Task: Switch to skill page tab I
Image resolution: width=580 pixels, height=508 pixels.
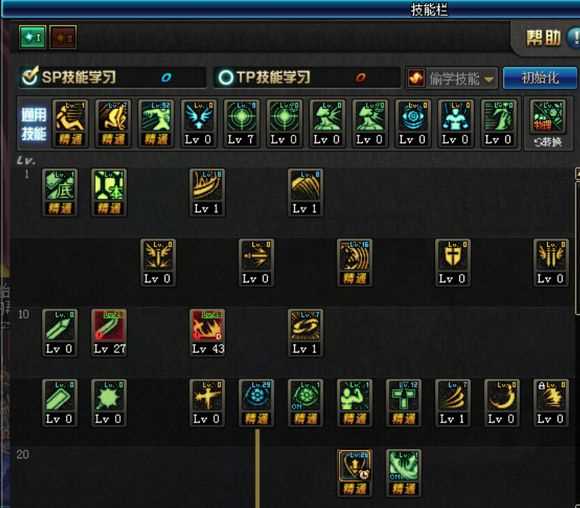Action: coord(33,37)
